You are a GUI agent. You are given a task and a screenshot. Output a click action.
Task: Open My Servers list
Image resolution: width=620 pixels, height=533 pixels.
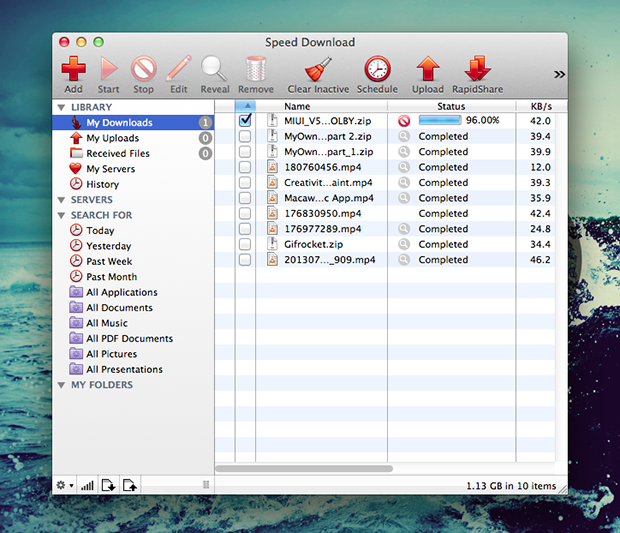(x=133, y=169)
